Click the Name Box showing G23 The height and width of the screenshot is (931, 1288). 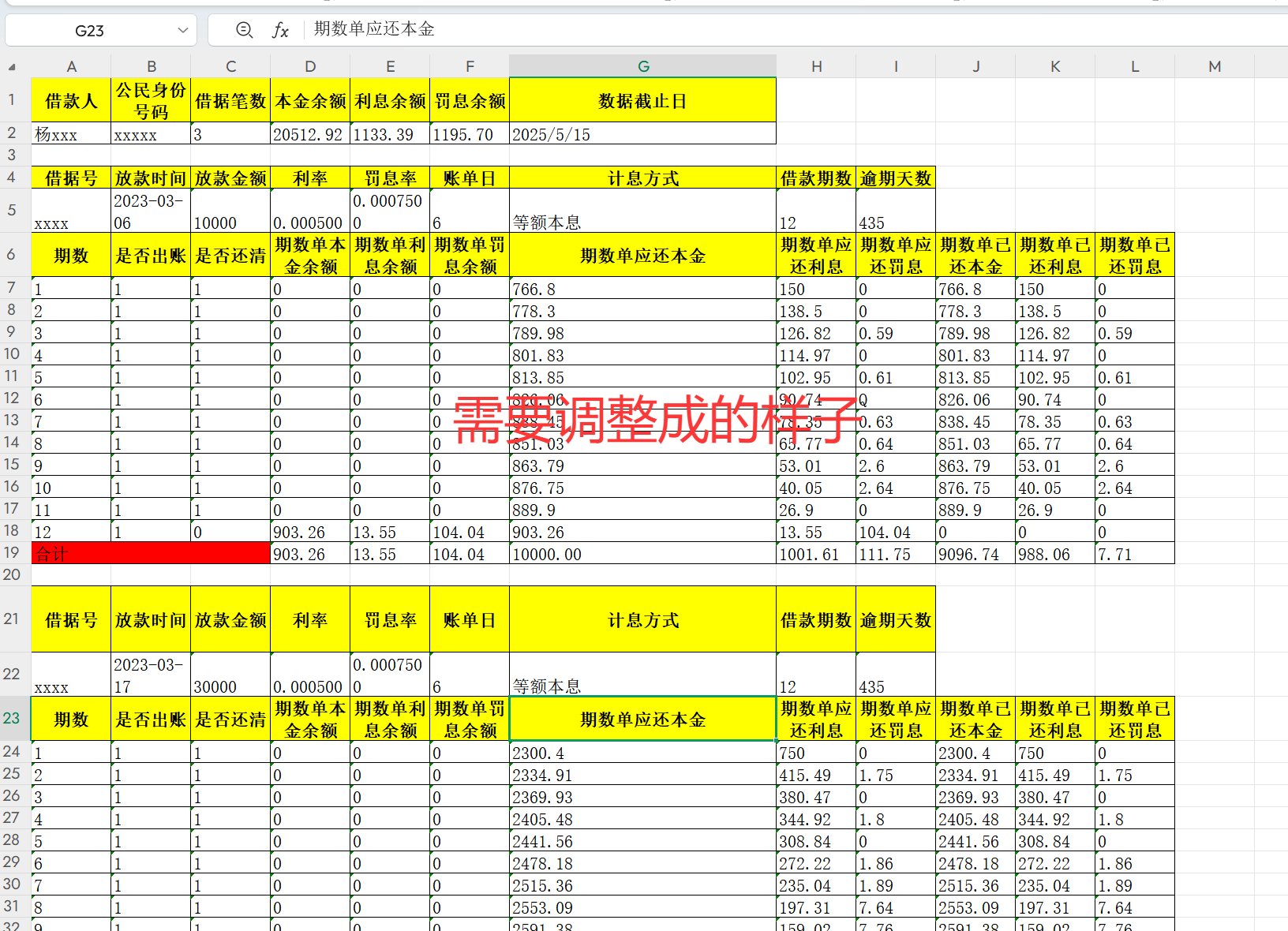[89, 31]
